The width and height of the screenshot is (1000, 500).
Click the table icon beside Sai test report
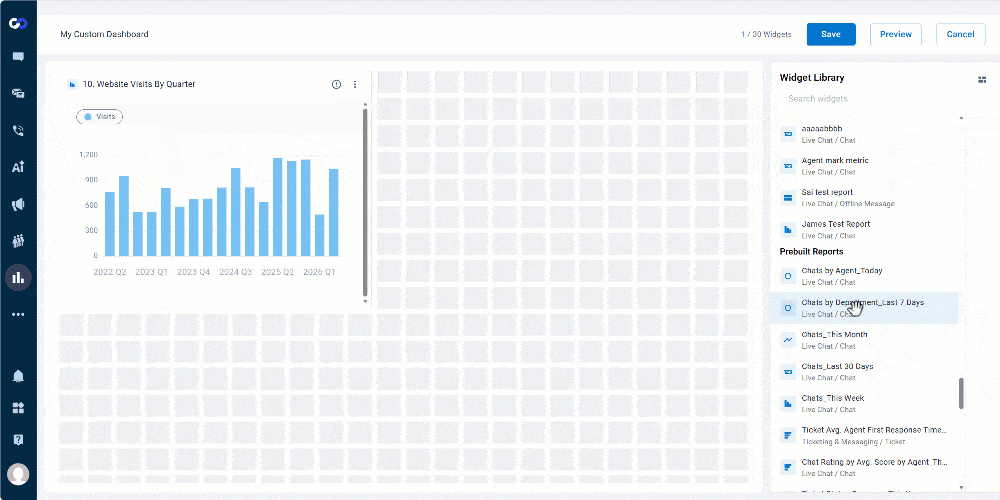point(788,198)
